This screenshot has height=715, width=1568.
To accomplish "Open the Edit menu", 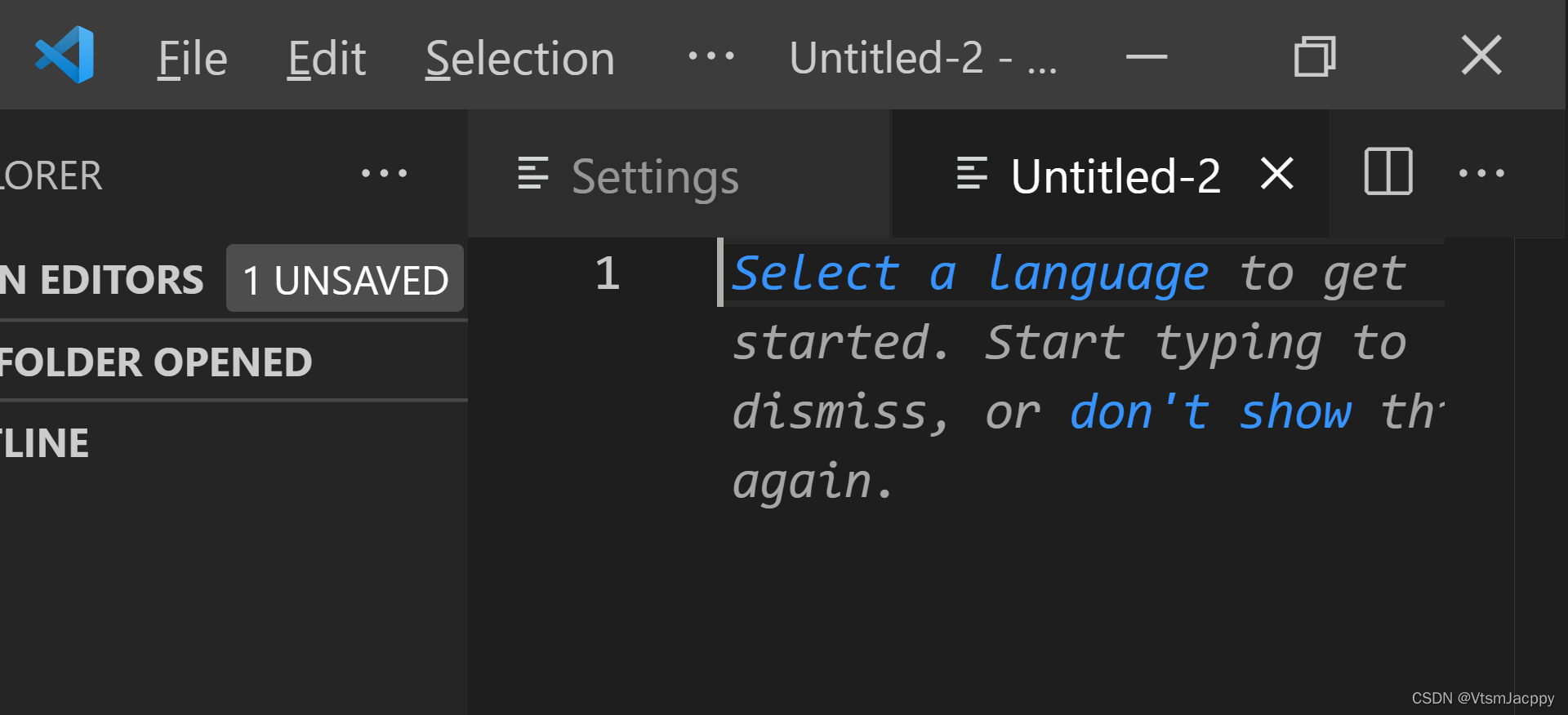I will point(326,59).
